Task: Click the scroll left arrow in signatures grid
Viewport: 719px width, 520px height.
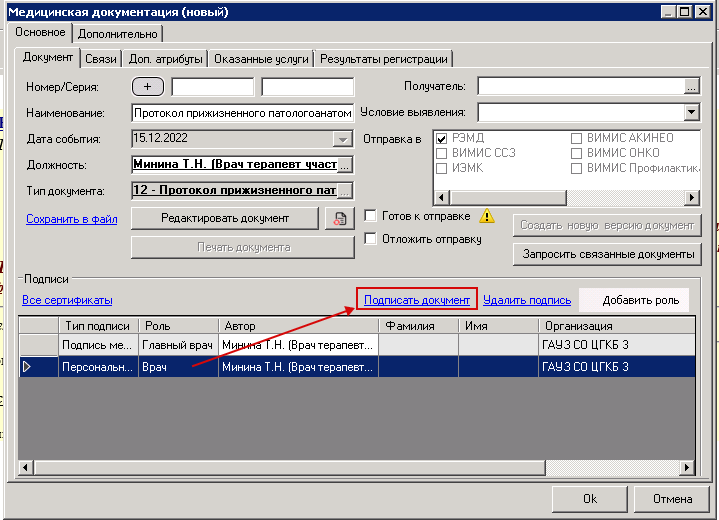Action: 28,467
